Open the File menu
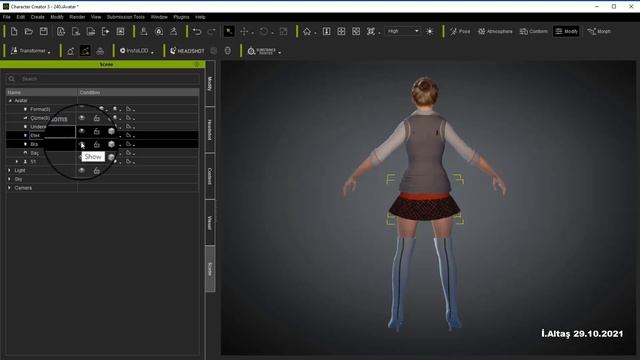640x360 pixels. (7, 17)
